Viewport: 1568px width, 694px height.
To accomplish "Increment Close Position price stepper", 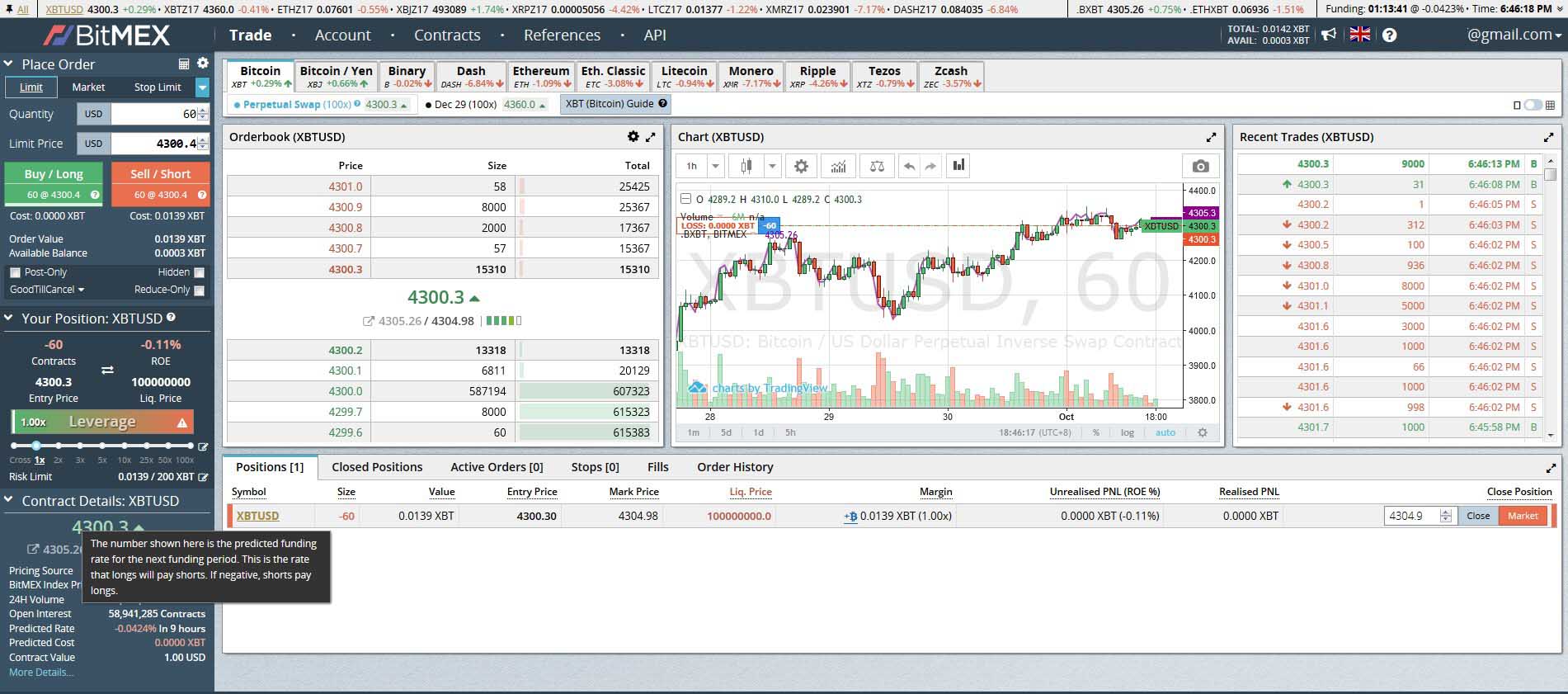I will coord(1446,512).
